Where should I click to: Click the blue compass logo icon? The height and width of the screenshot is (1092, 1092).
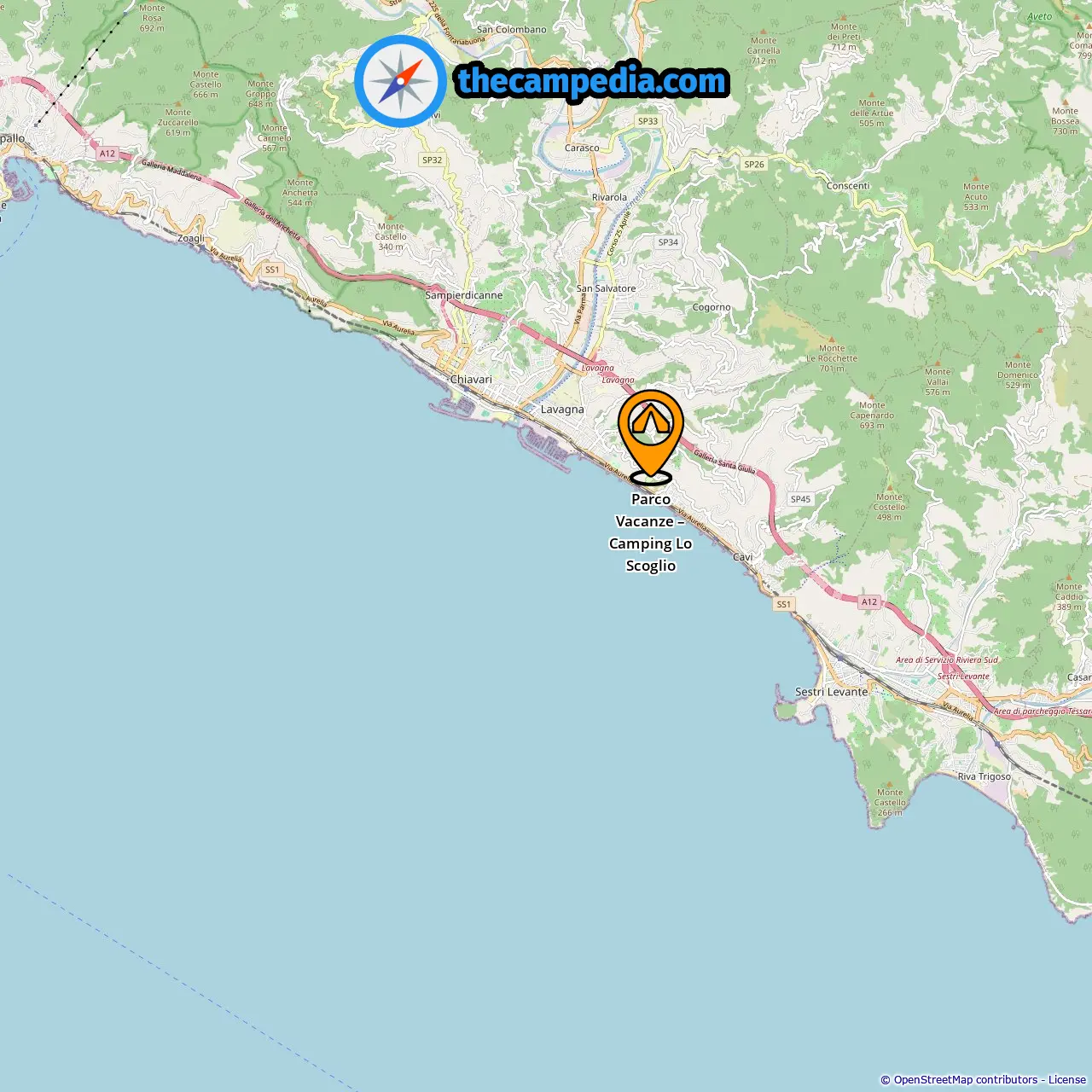point(400,81)
